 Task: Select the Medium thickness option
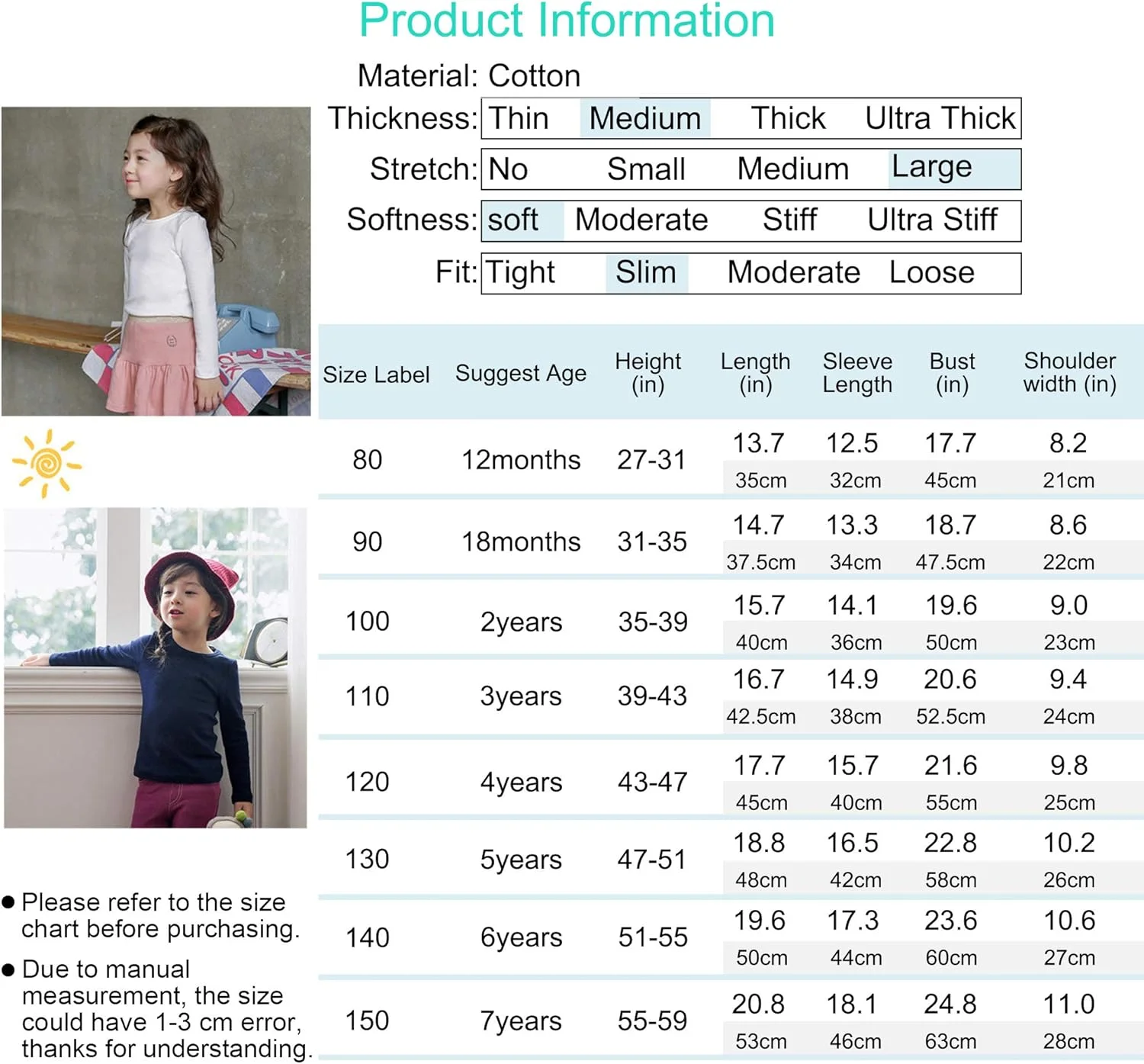point(644,119)
